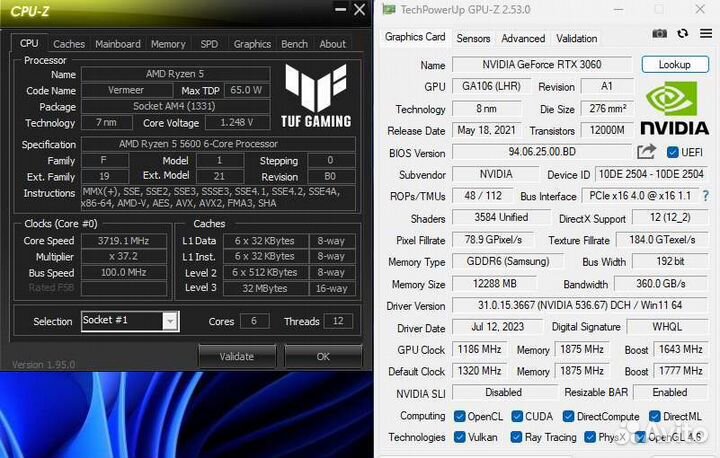Click the Bandwidth value 360.0 GB/s
720x458 pixels.
[661, 284]
